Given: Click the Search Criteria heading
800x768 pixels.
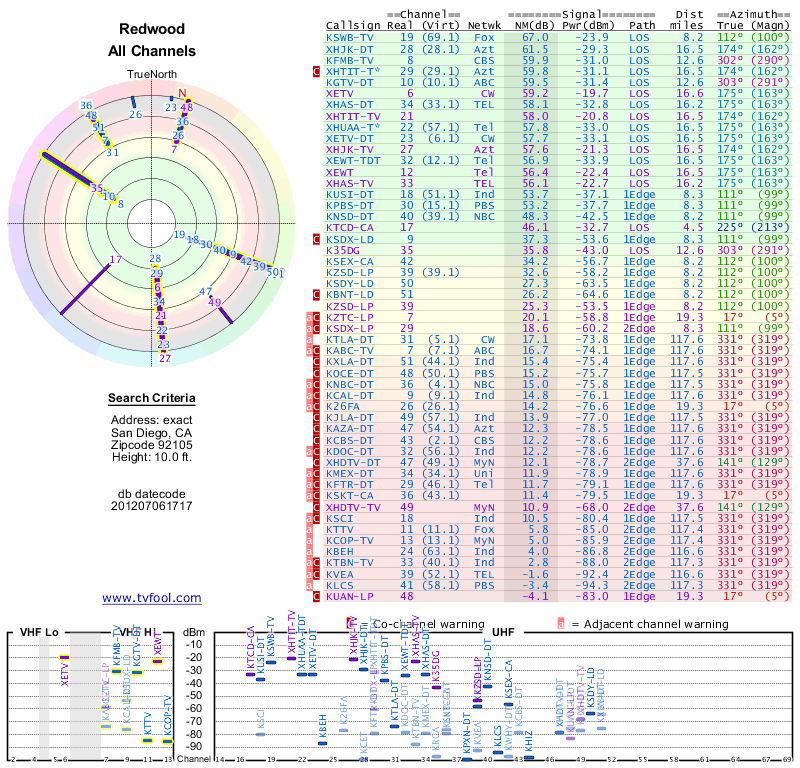Looking at the screenshot, I should (x=152, y=398).
